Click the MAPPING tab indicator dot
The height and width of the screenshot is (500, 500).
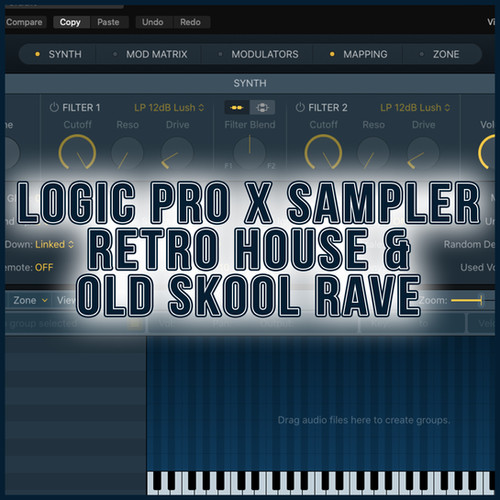[x=332, y=54]
